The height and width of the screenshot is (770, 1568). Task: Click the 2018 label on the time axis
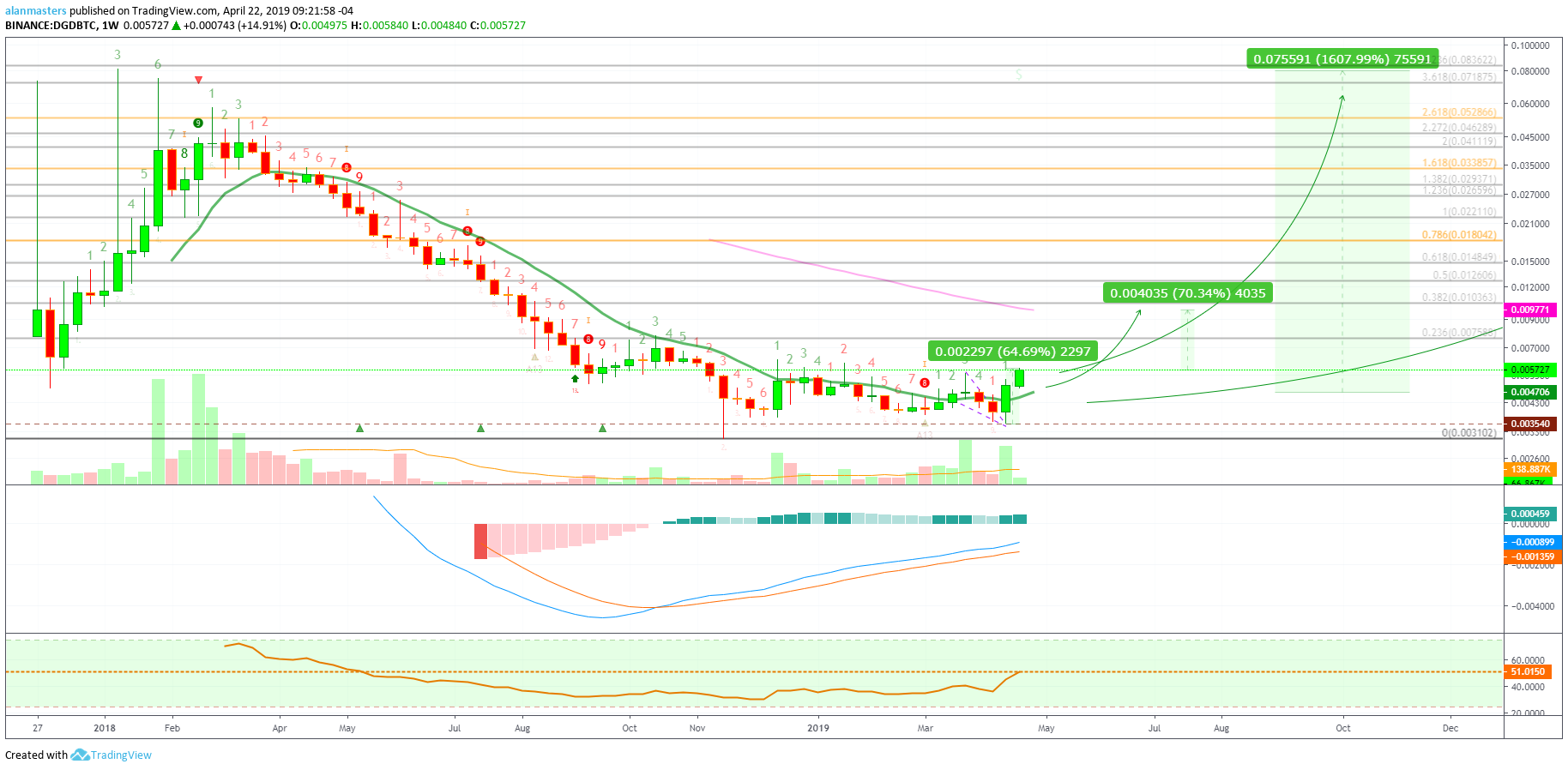[105, 728]
